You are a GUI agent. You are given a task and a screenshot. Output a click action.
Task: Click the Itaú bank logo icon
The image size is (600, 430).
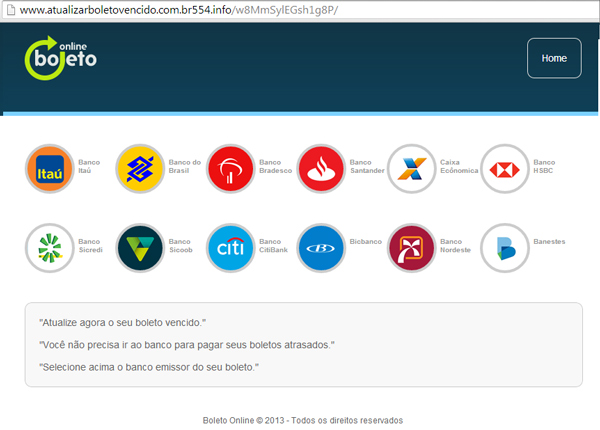pos(50,170)
